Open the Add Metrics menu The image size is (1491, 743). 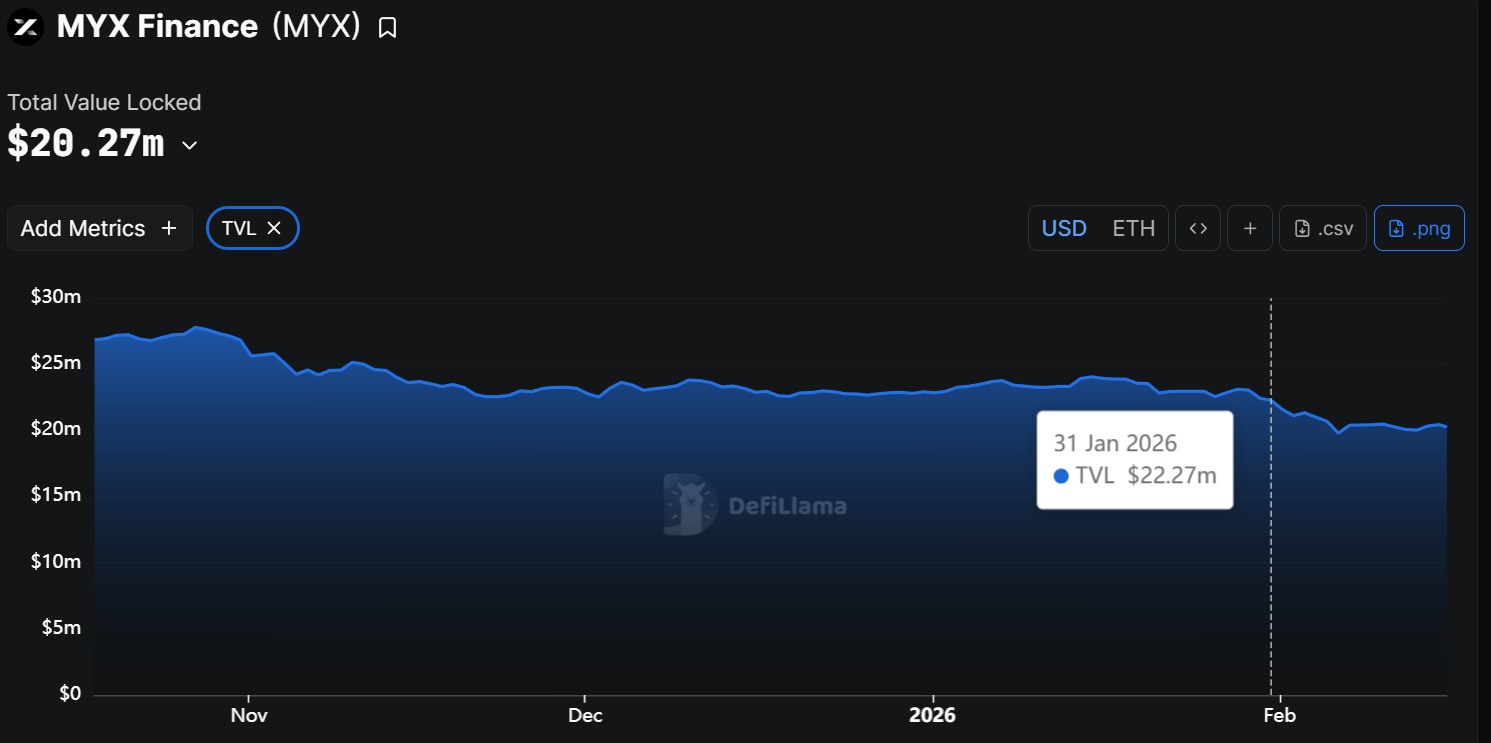point(99,228)
